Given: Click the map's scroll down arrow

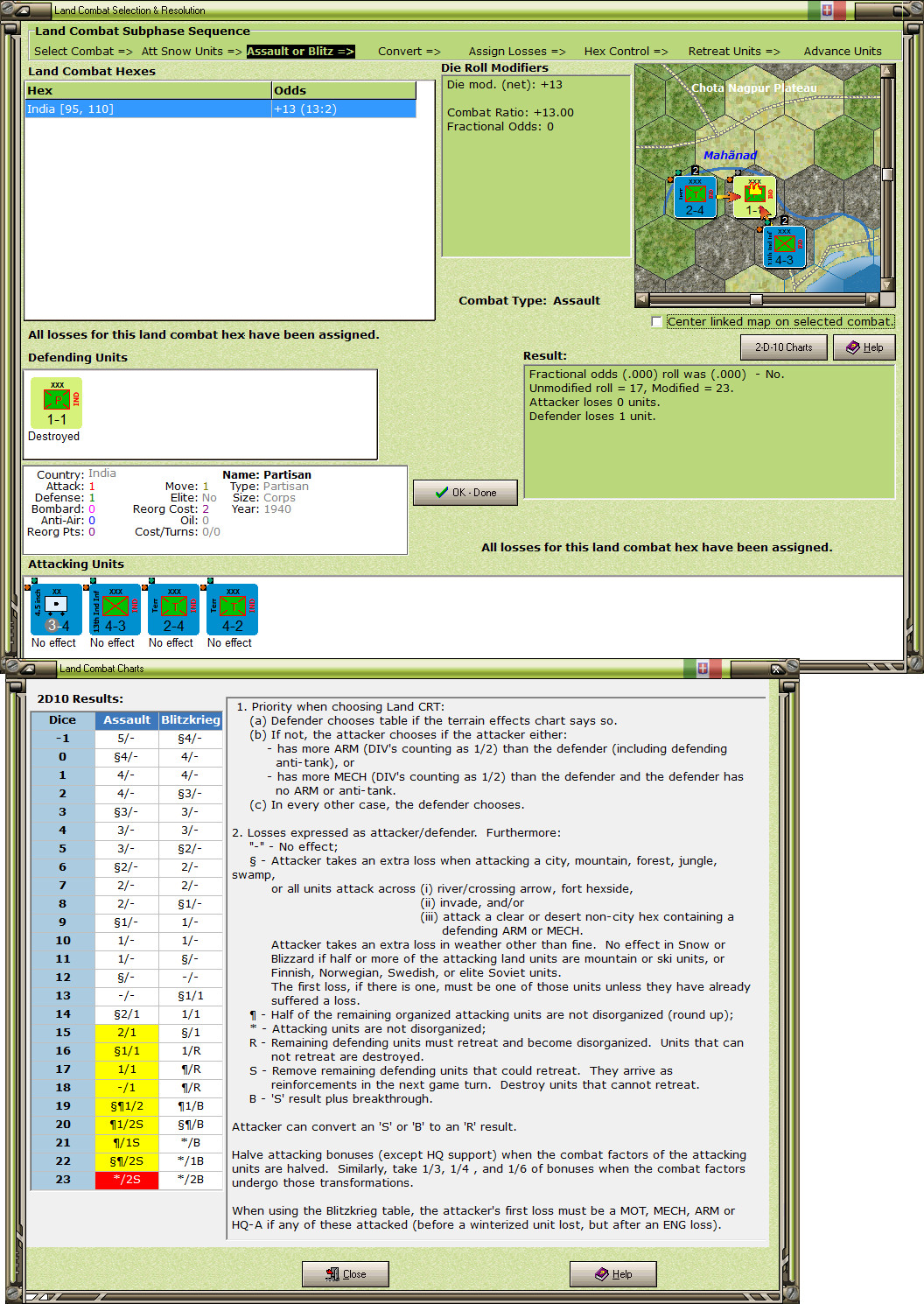Looking at the screenshot, I should (x=887, y=285).
